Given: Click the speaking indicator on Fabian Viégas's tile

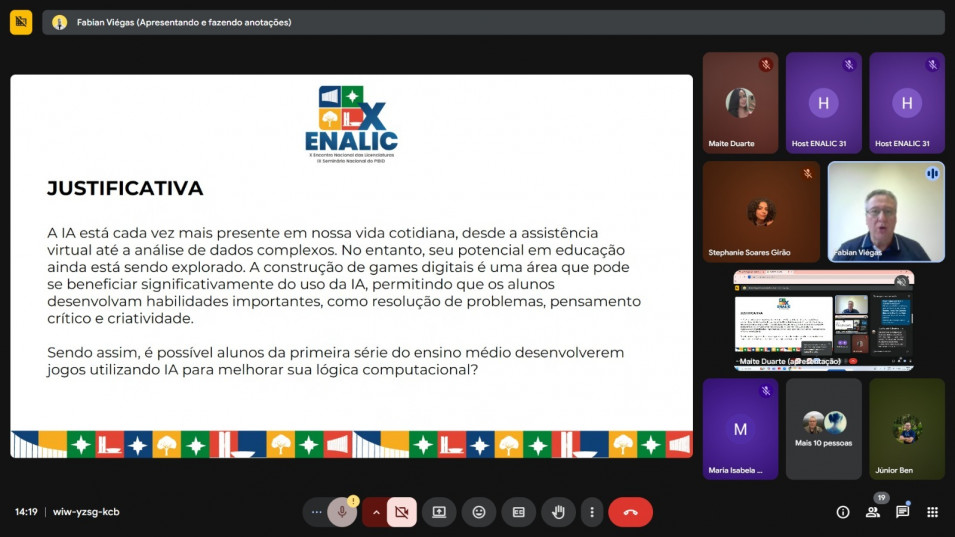Looking at the screenshot, I should coord(932,174).
